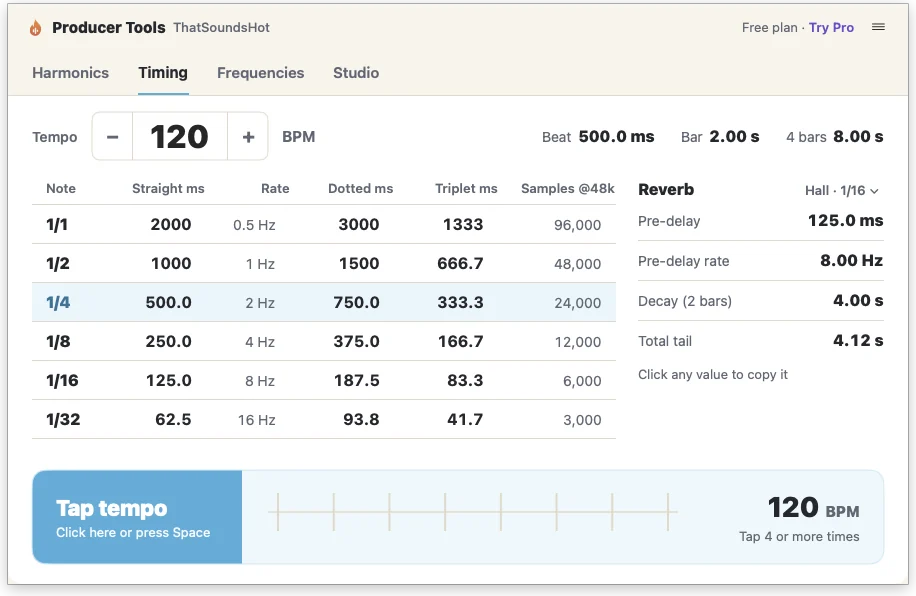Copy straight value 500.0 for 1/4

tap(168, 303)
